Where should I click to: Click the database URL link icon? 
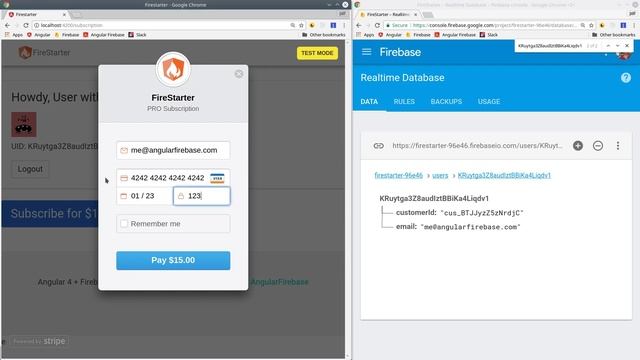pyautogui.click(x=378, y=146)
